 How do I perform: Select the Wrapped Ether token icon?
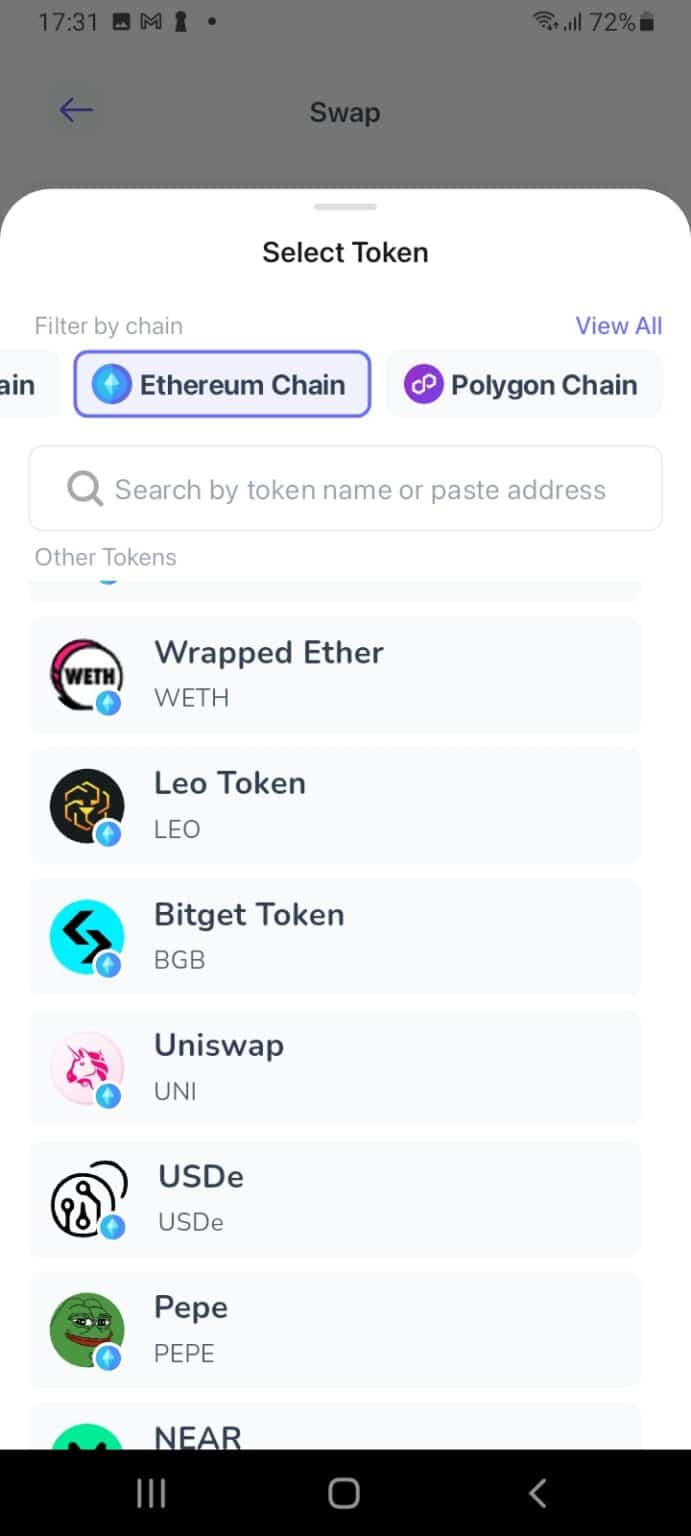click(x=86, y=673)
